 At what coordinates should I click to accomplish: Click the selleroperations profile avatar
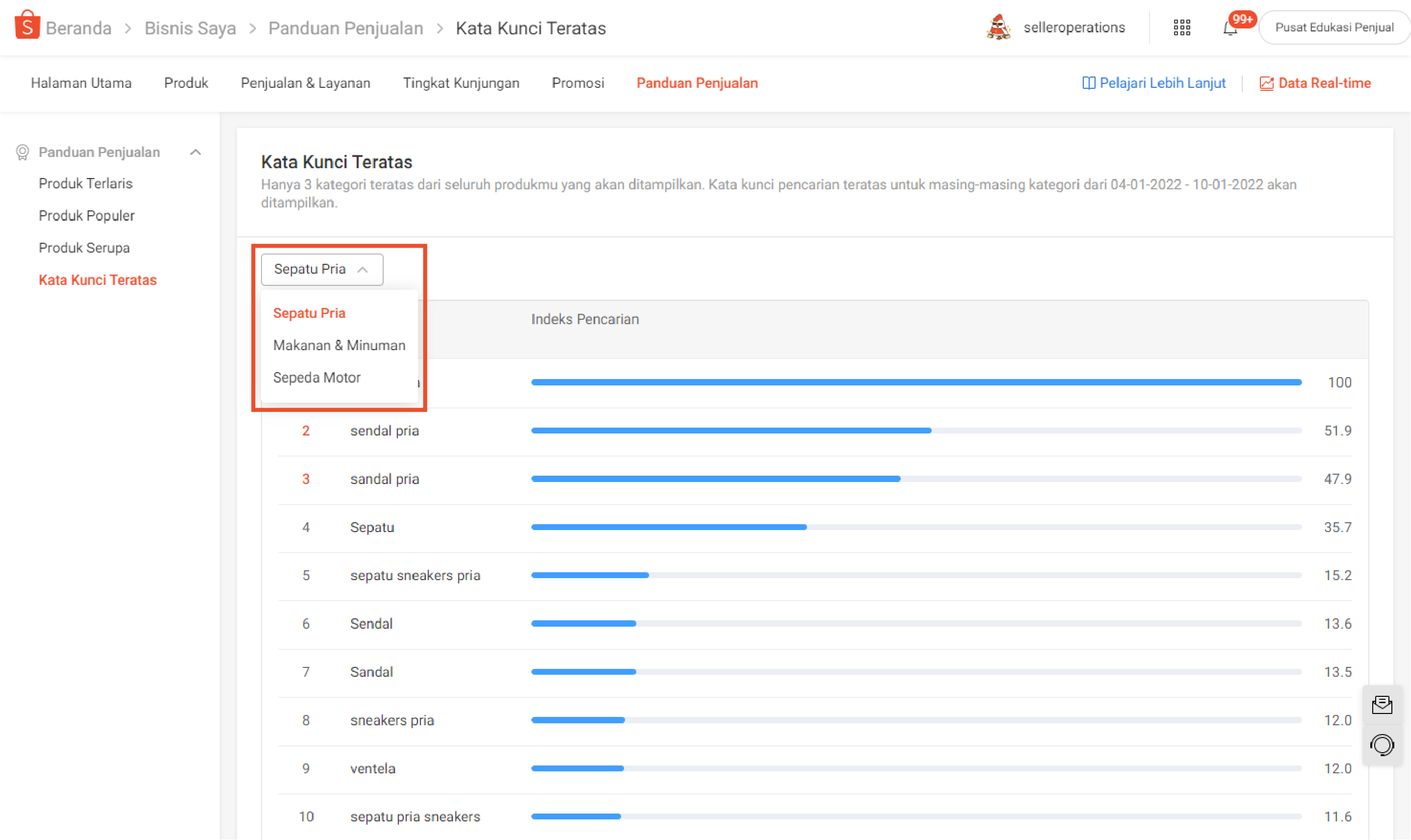[x=999, y=27]
